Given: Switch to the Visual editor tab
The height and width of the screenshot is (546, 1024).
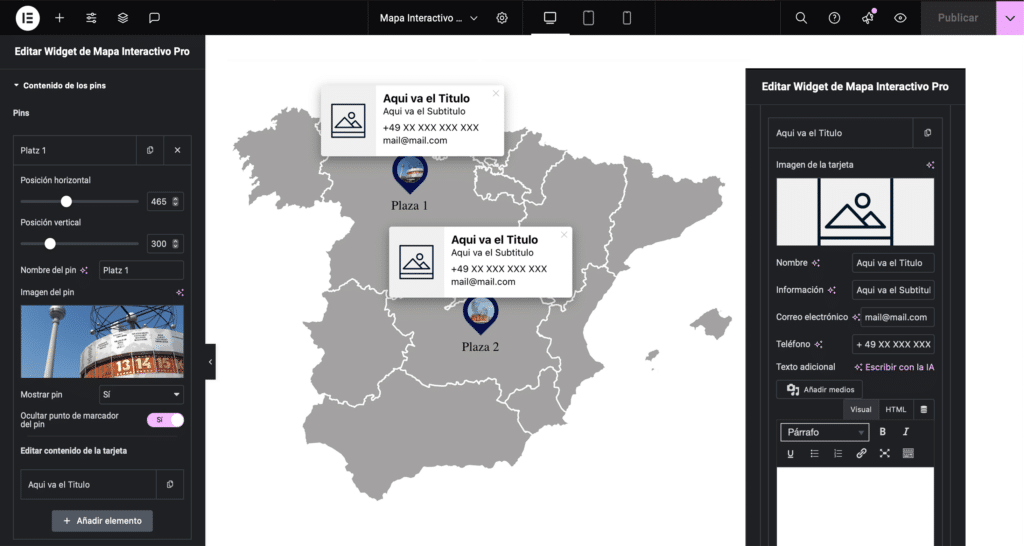Looking at the screenshot, I should (x=861, y=410).
